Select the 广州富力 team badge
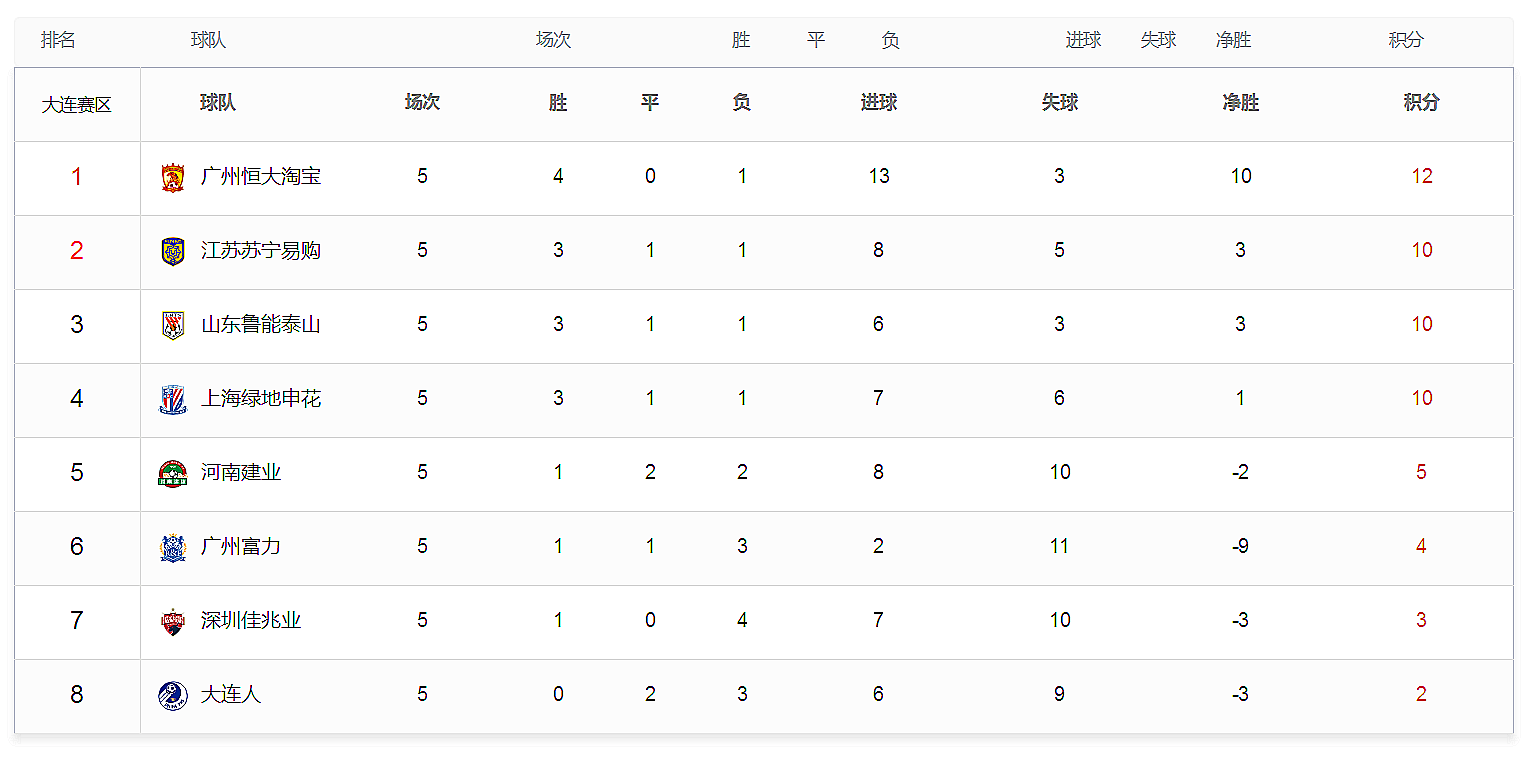Image resolution: width=1537 pixels, height=758 pixels. coord(173,547)
